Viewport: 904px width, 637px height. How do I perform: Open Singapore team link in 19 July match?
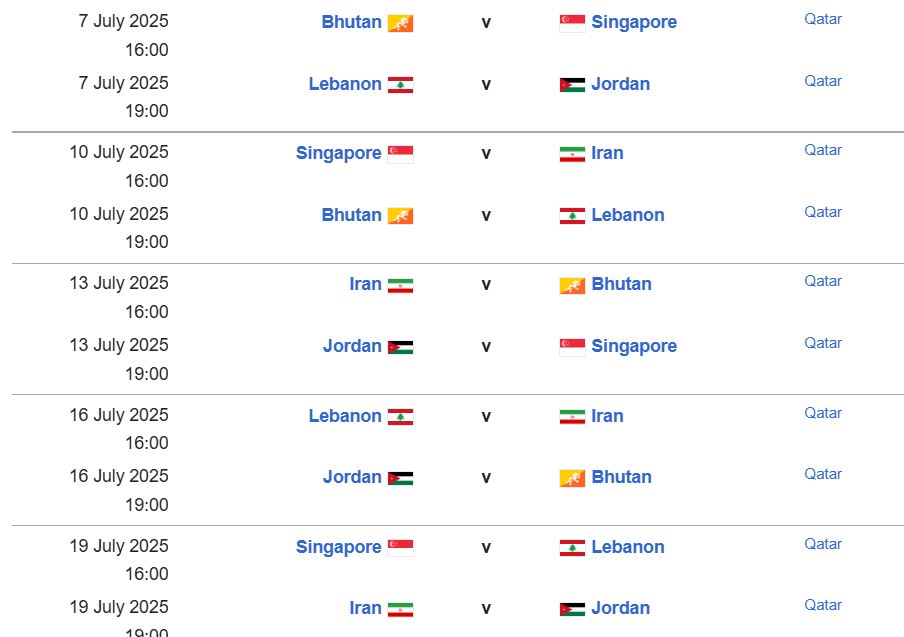pyautogui.click(x=338, y=547)
